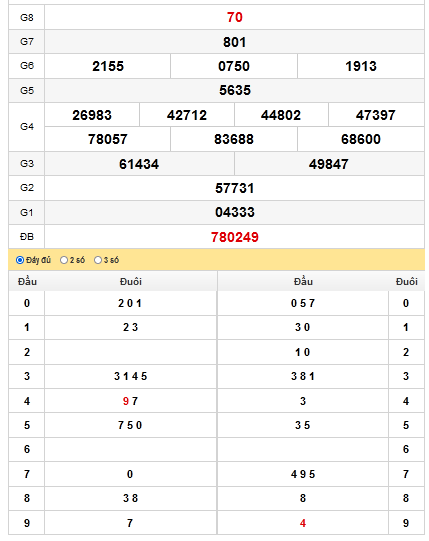Viewport: 429px width, 541px height.
Task: Click the G4 number 68600
Action: click(x=361, y=139)
